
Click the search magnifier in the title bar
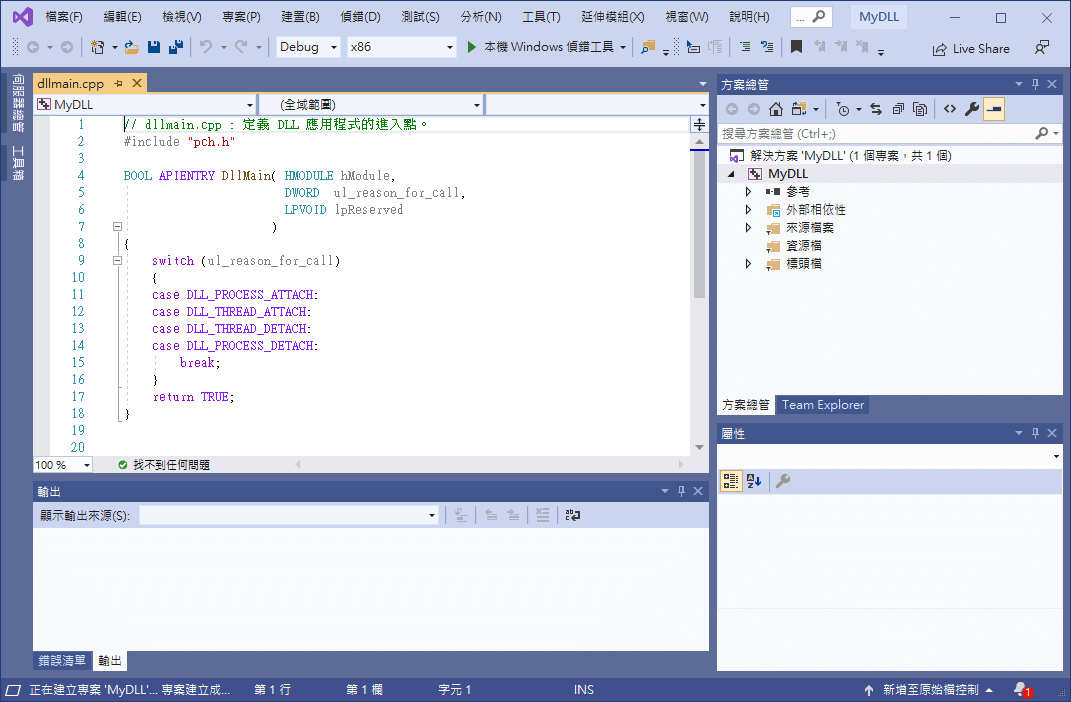click(x=819, y=16)
